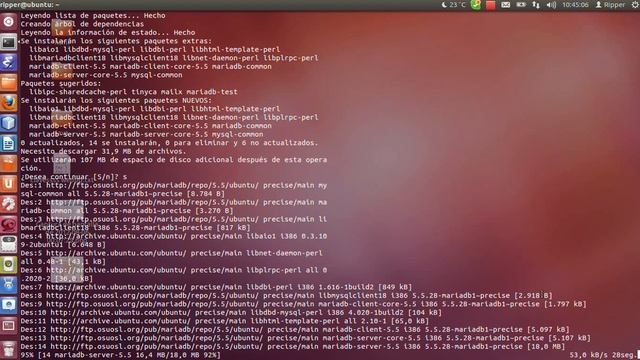Viewport: 640px width, 360px height.
Task: Open the olive green launcher icon
Action: 9,264
